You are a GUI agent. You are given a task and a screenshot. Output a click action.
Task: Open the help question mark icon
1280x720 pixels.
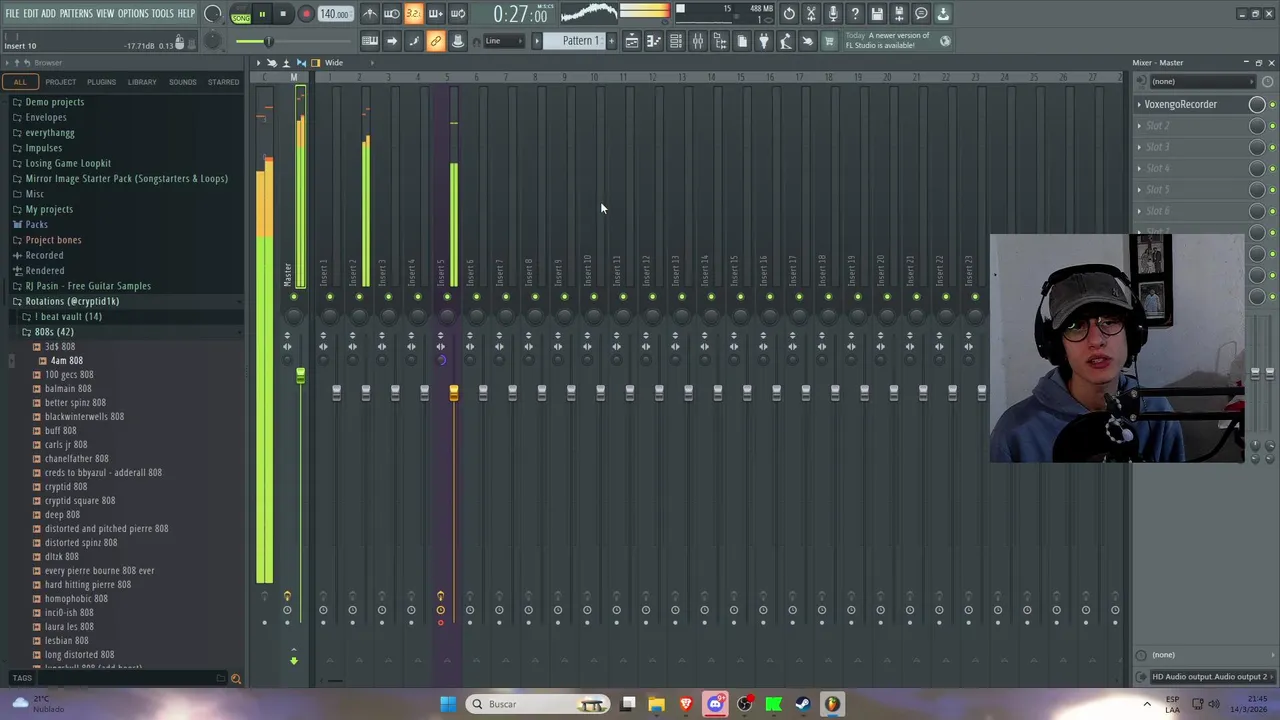coord(855,14)
